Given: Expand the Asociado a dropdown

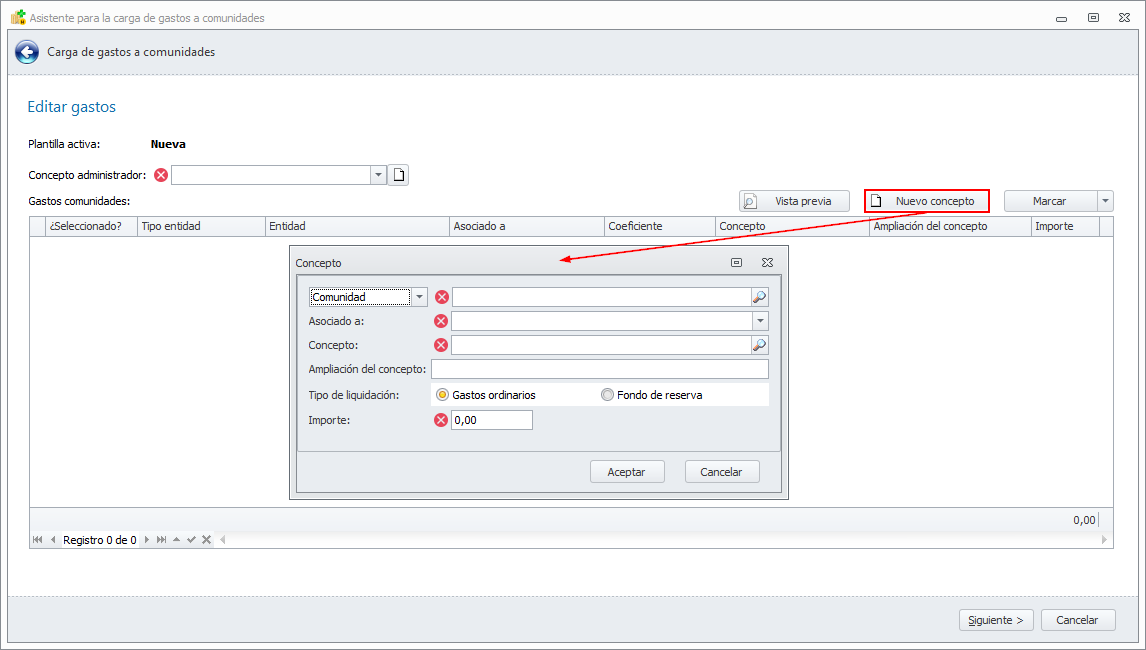Looking at the screenshot, I should pos(760,321).
